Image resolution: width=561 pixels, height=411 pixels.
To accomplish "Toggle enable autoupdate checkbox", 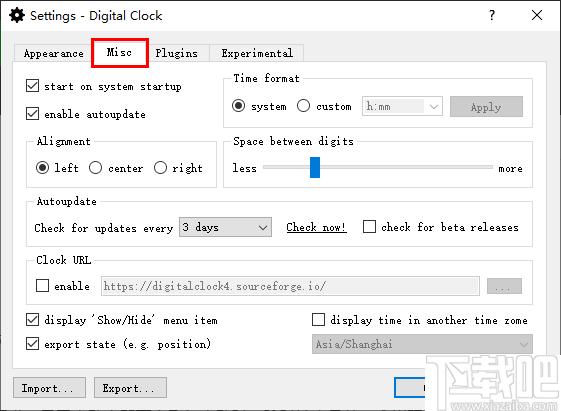I will tap(32, 114).
